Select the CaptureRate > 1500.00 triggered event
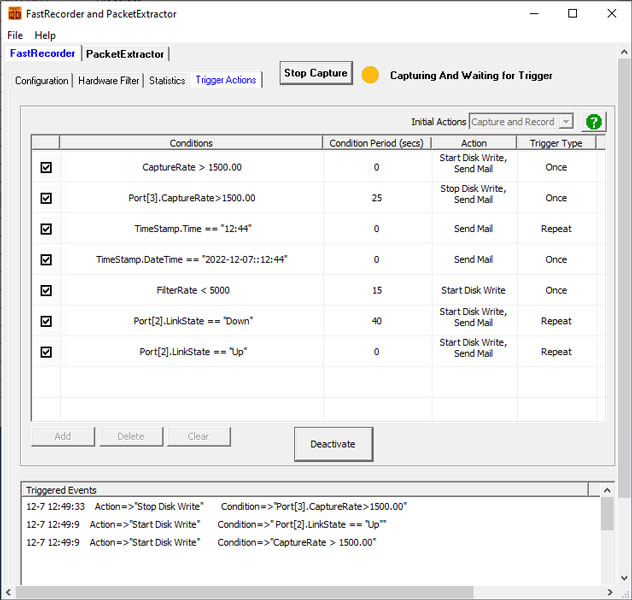The image size is (632, 600). coord(201,542)
